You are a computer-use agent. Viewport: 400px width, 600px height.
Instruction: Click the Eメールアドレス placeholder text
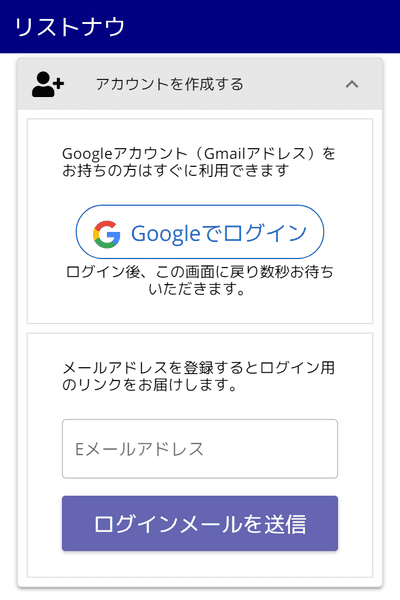coord(139,449)
